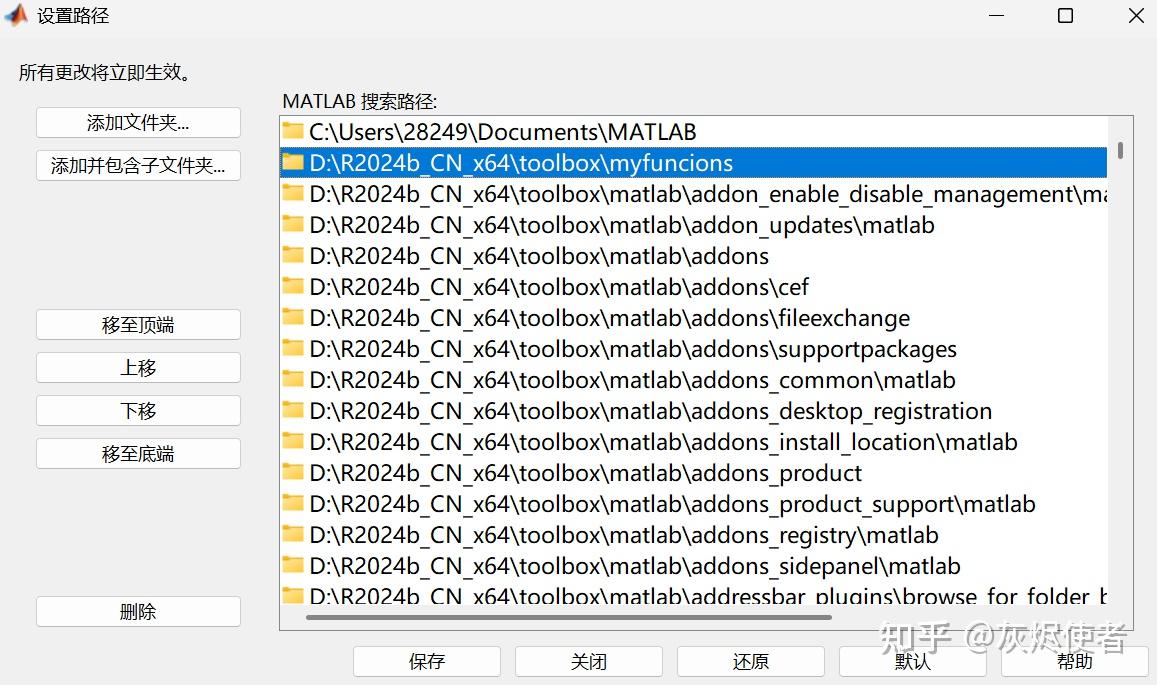
Task: Click 添加并包含子文件夹 to add subfolders
Action: coord(137,165)
